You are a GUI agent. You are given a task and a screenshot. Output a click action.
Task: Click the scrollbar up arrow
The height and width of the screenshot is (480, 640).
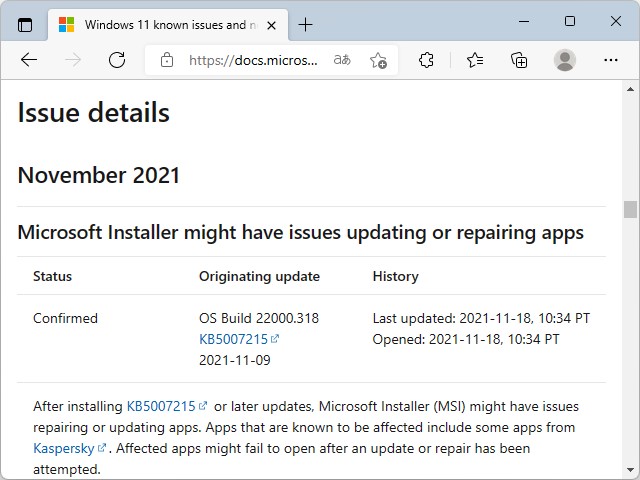click(x=630, y=89)
